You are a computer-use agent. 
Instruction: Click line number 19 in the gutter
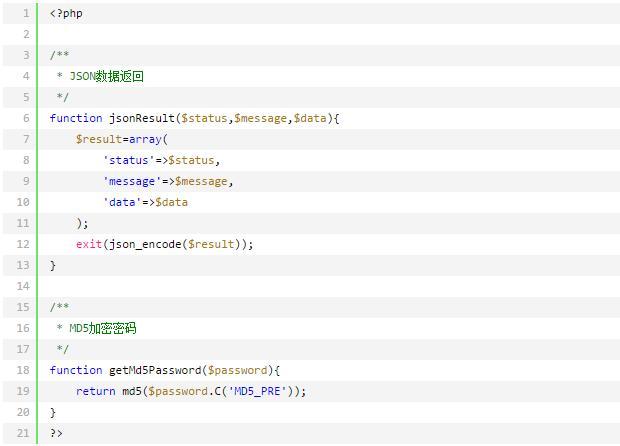click(x=23, y=391)
